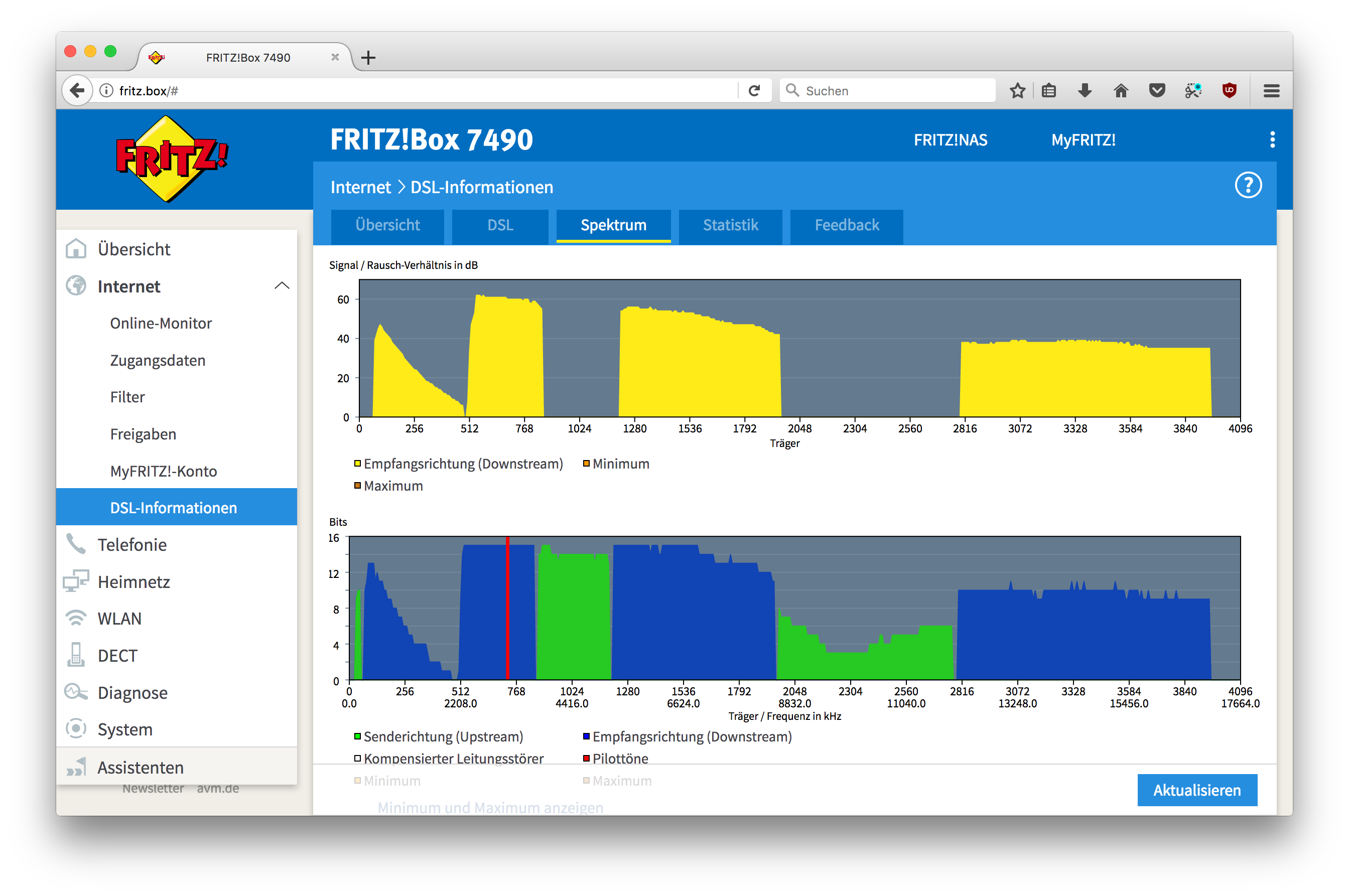Switch to the Statistik tab
This screenshot has height=896, width=1349.
click(730, 225)
